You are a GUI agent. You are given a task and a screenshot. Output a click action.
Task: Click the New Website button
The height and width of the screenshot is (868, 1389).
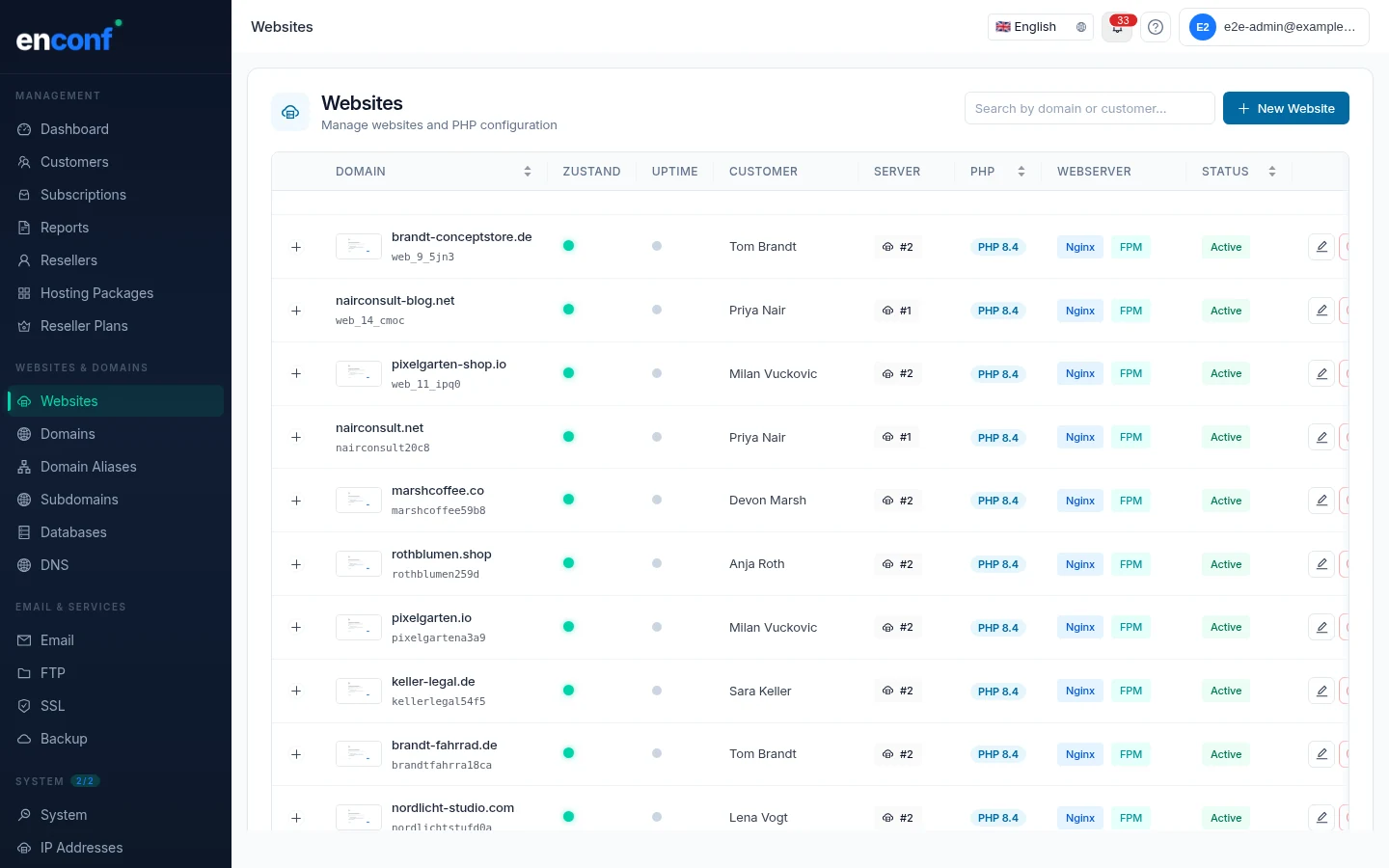[1286, 108]
